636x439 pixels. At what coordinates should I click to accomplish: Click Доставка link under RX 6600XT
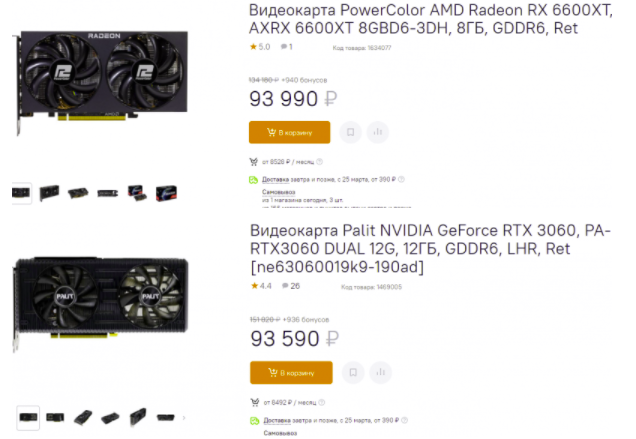pos(275,179)
